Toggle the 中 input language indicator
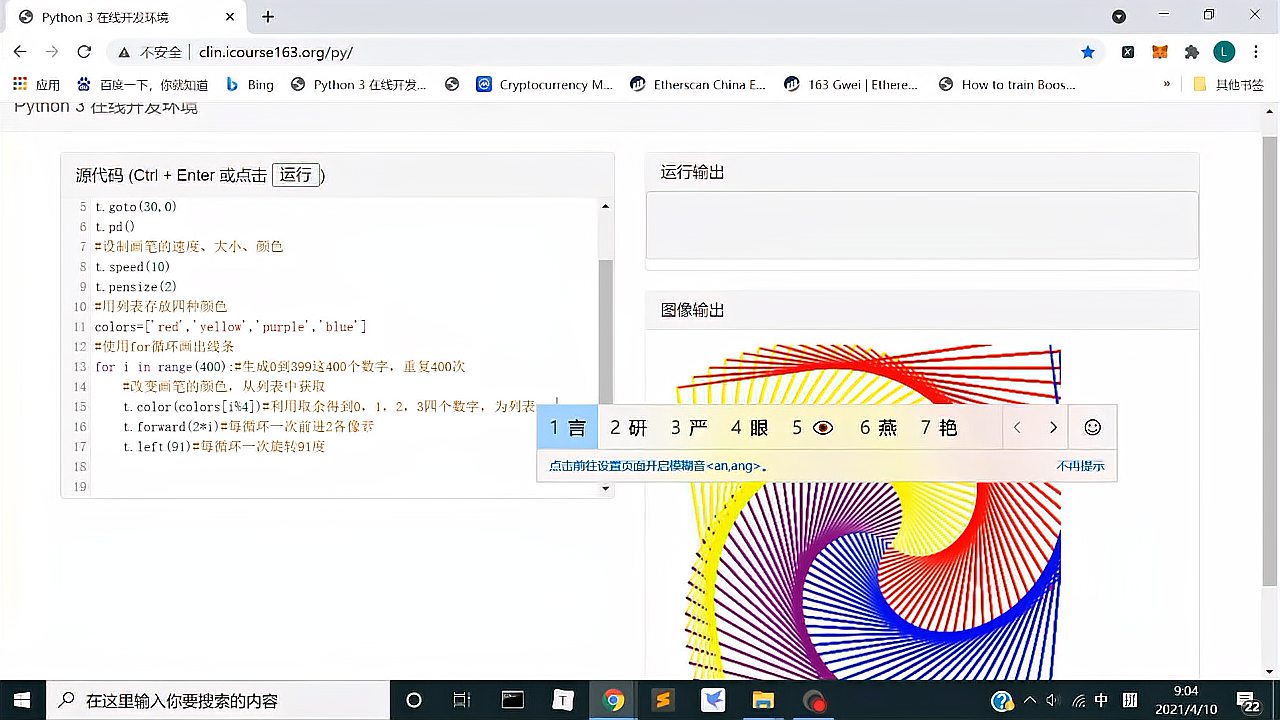This screenshot has height=720, width=1280. click(x=1101, y=700)
